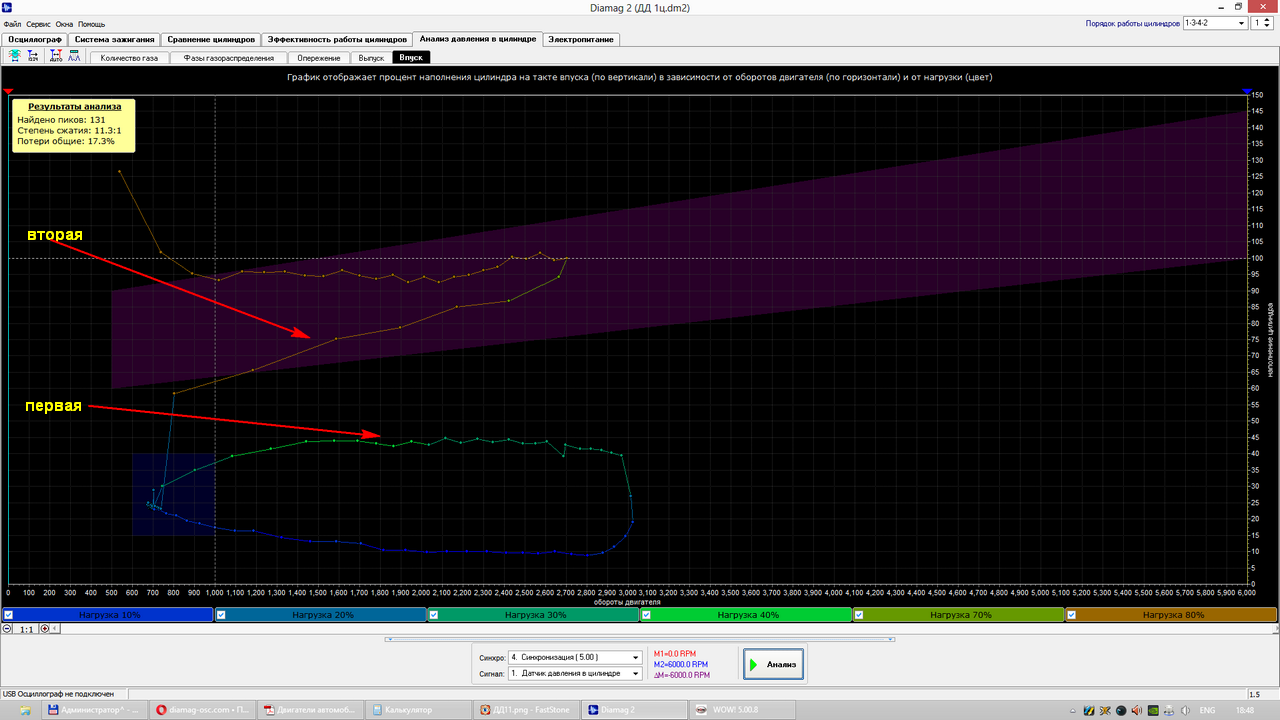Click the M1=0.0 RPM value
The image size is (1280, 720).
pyautogui.click(x=674, y=653)
